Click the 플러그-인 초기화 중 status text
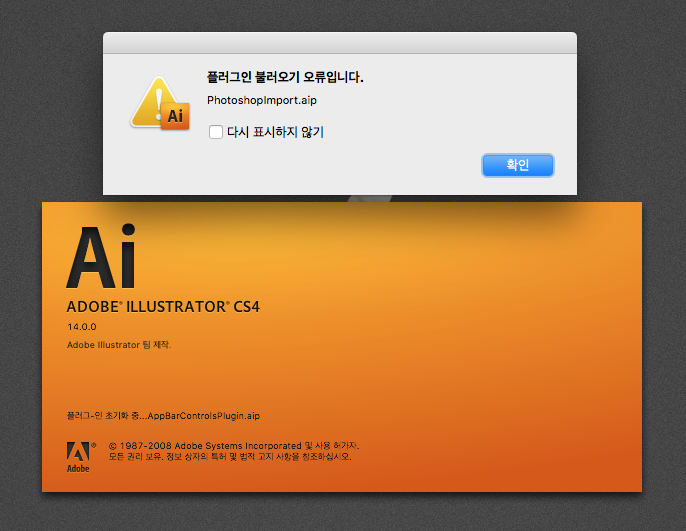Viewport: 686px width, 531px height. 102,415
